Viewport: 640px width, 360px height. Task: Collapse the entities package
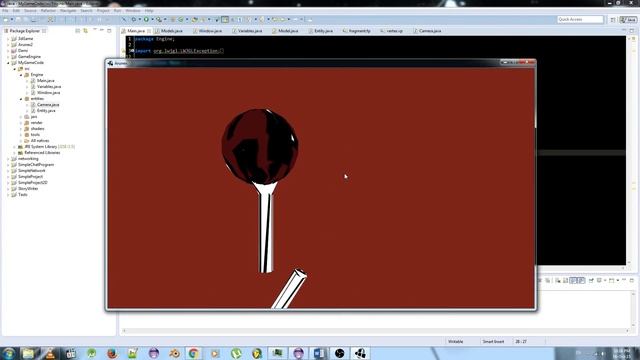(21, 99)
